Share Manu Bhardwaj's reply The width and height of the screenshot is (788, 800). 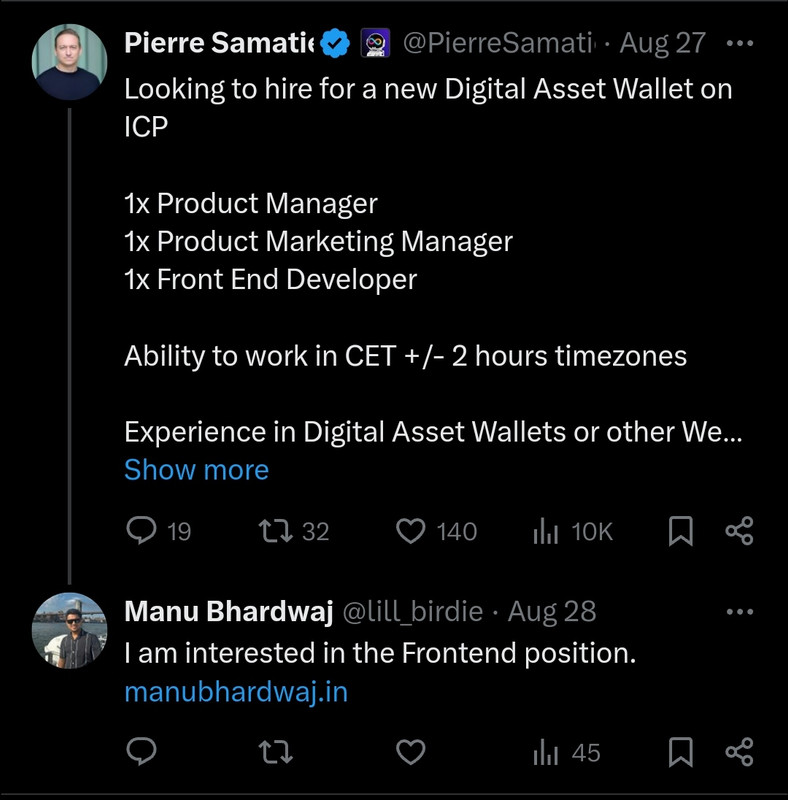(739, 751)
